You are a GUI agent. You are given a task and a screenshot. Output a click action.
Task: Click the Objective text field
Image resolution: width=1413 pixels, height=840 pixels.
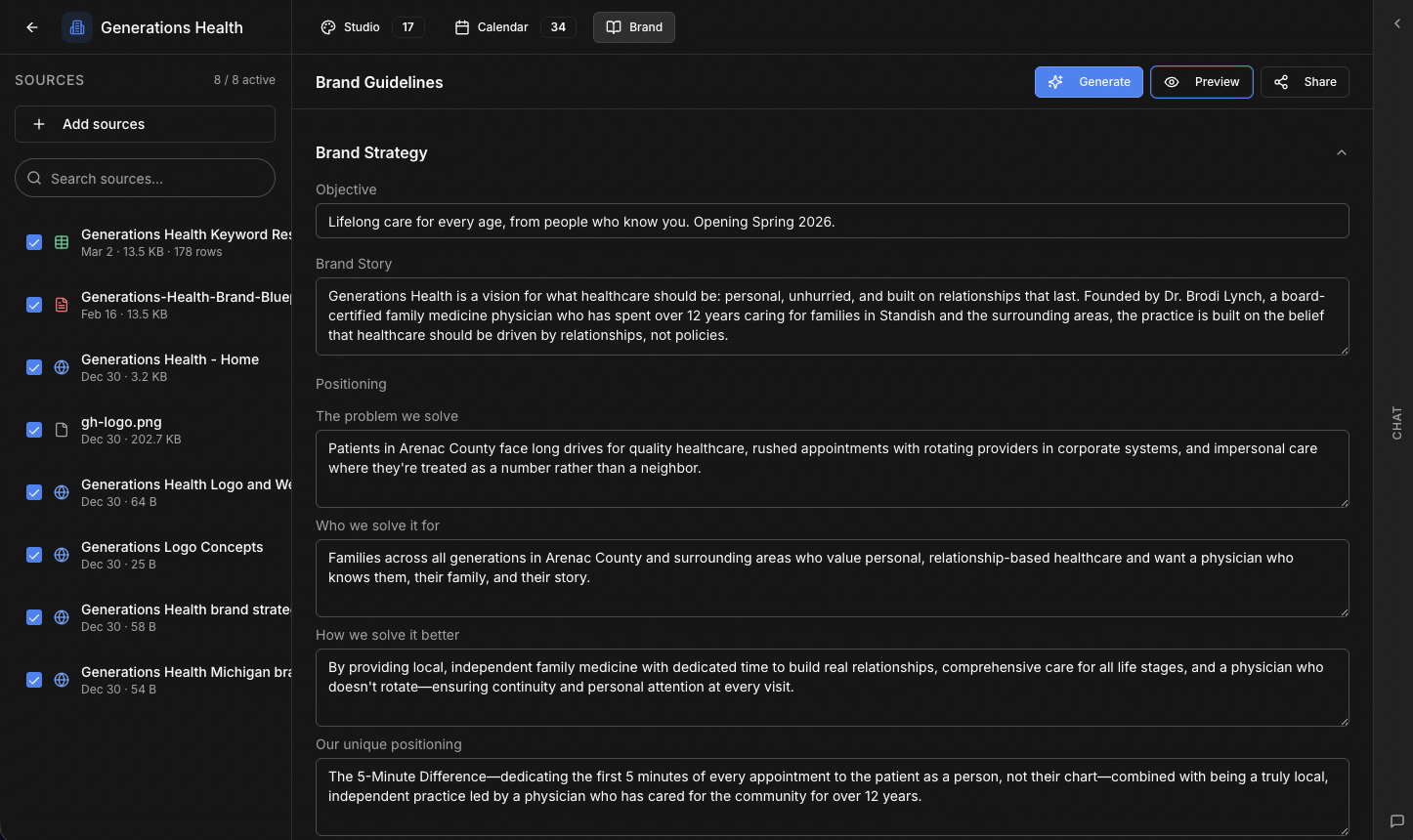[x=833, y=221]
